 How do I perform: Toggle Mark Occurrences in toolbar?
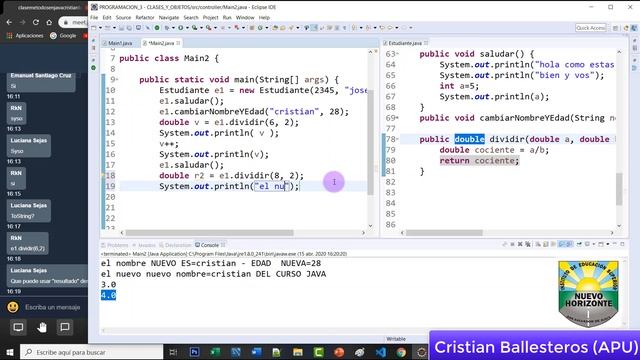click(x=314, y=28)
